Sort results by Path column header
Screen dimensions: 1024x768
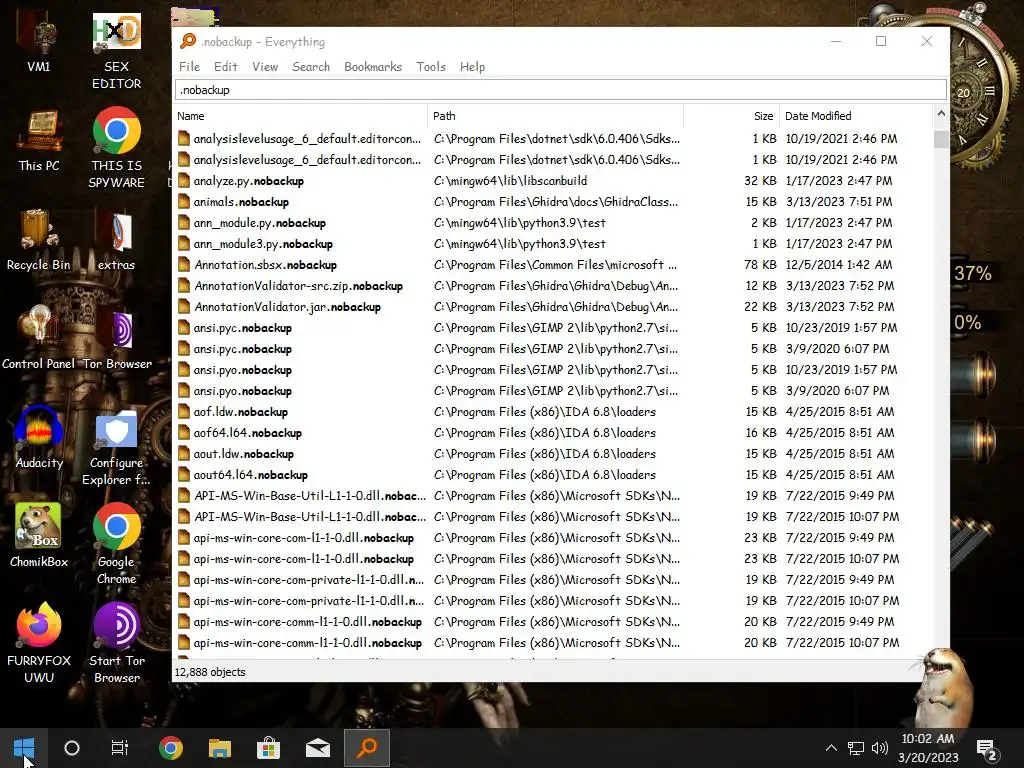coord(556,116)
